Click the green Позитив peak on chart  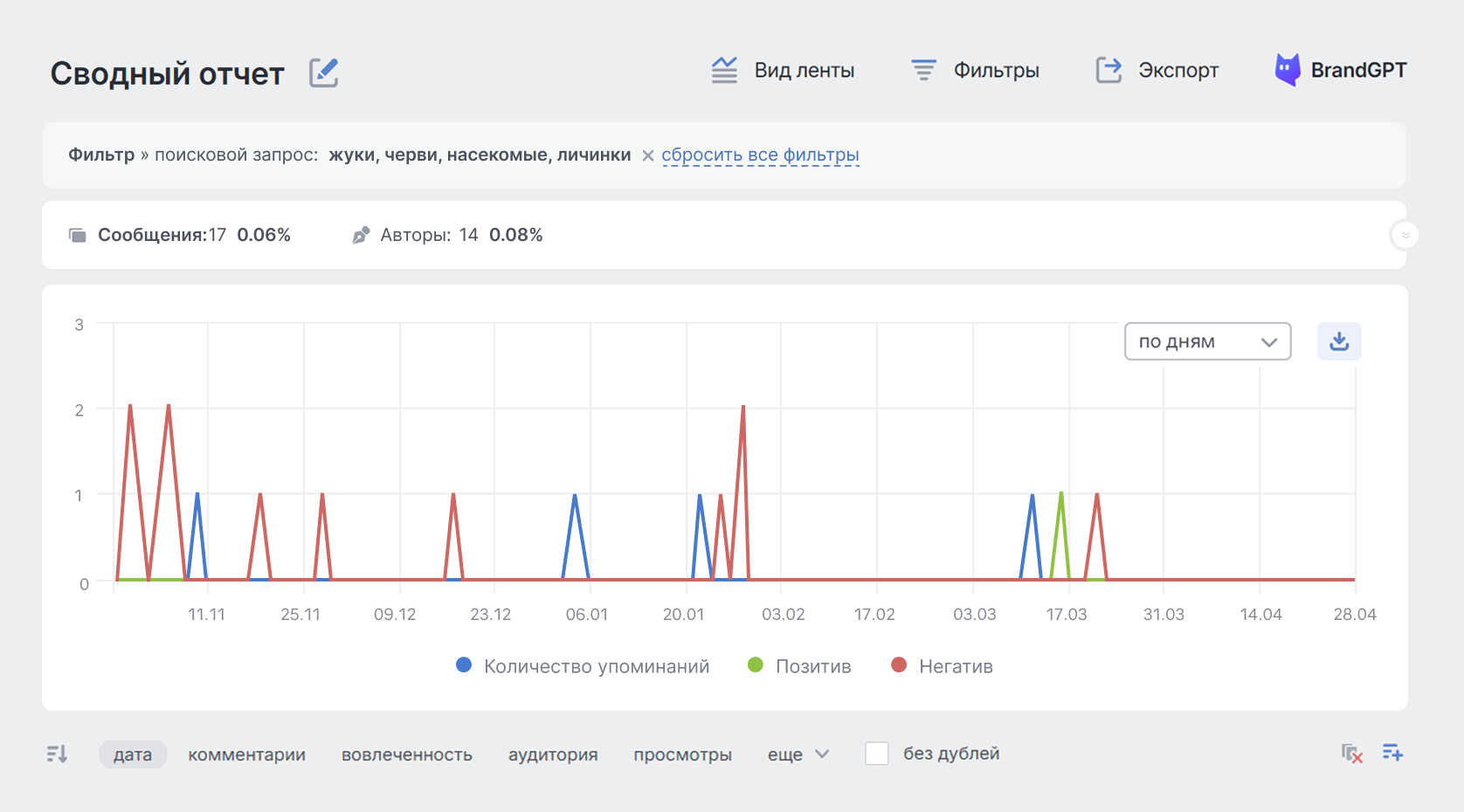click(x=1061, y=495)
